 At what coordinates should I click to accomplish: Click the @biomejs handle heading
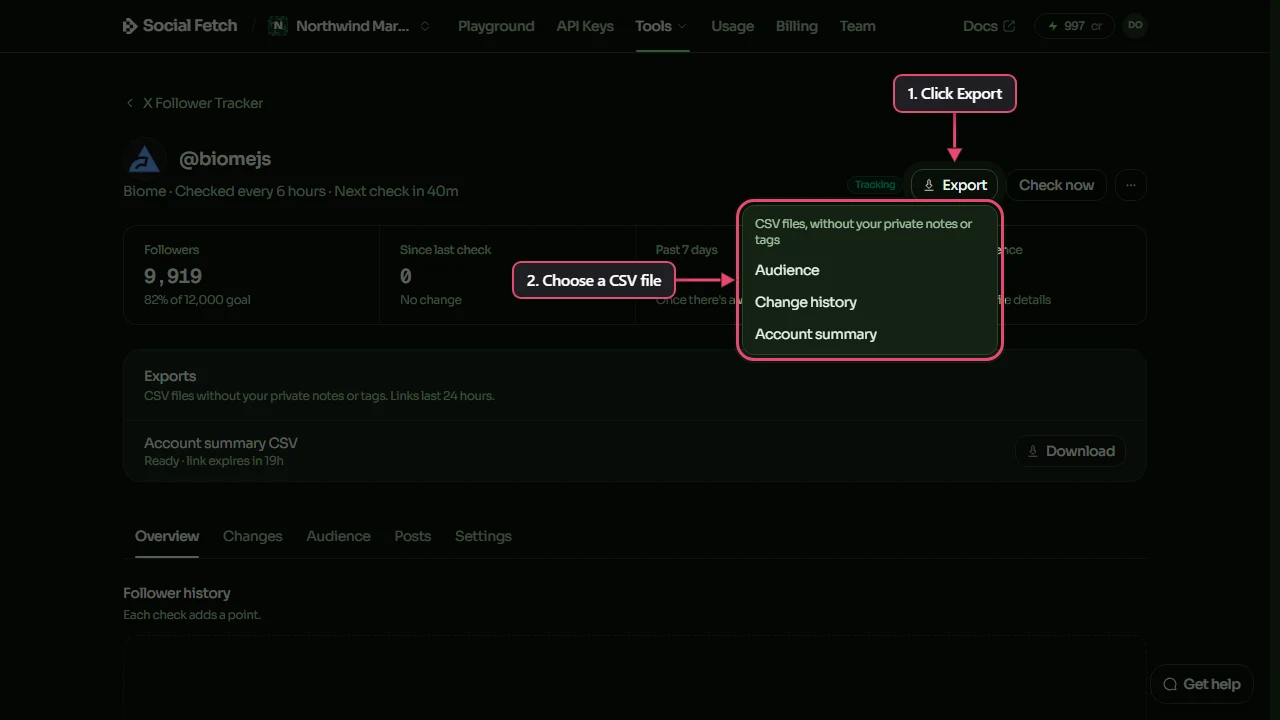click(x=225, y=159)
